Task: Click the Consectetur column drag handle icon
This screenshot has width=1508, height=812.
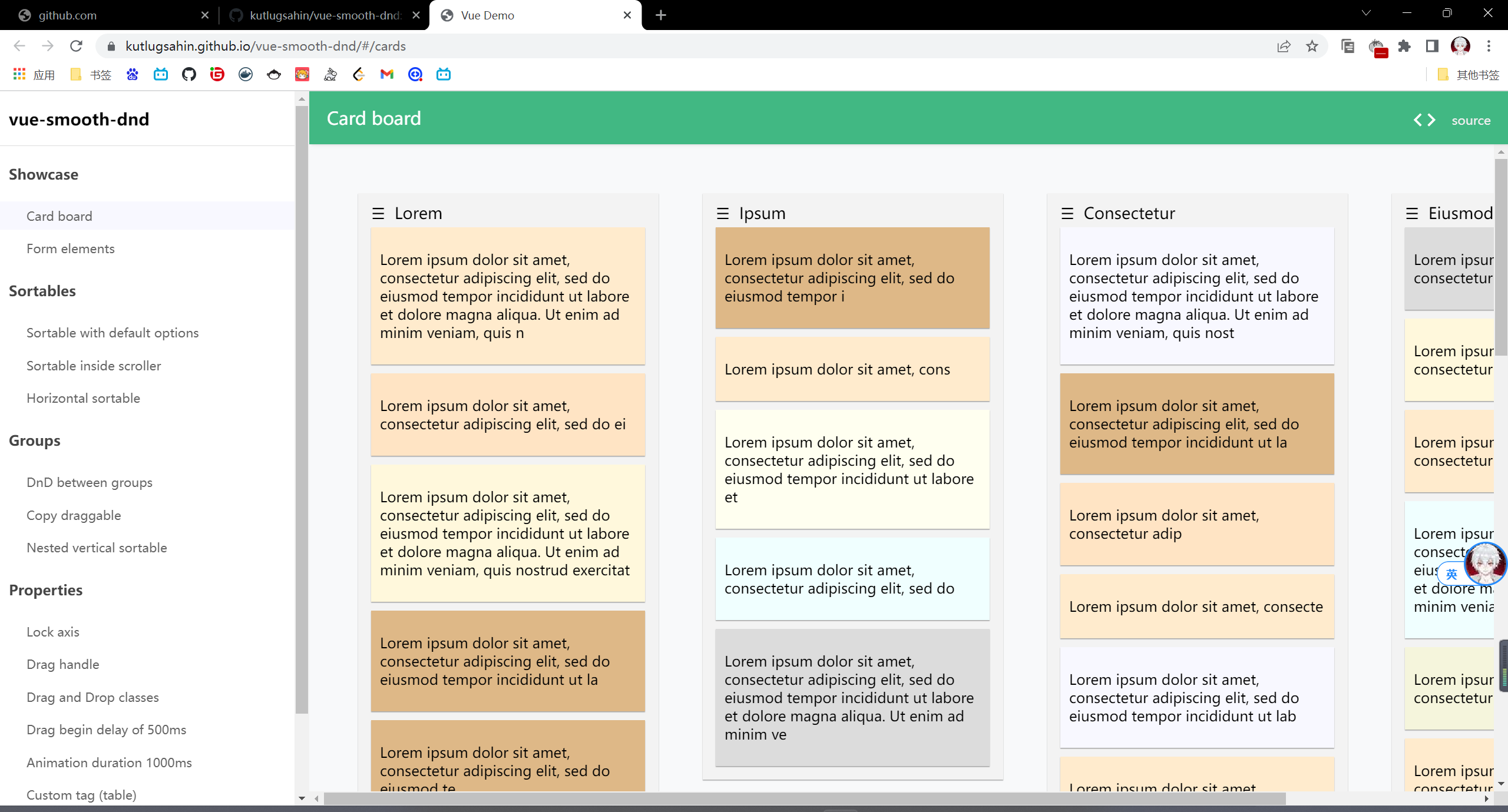Action: point(1067,213)
